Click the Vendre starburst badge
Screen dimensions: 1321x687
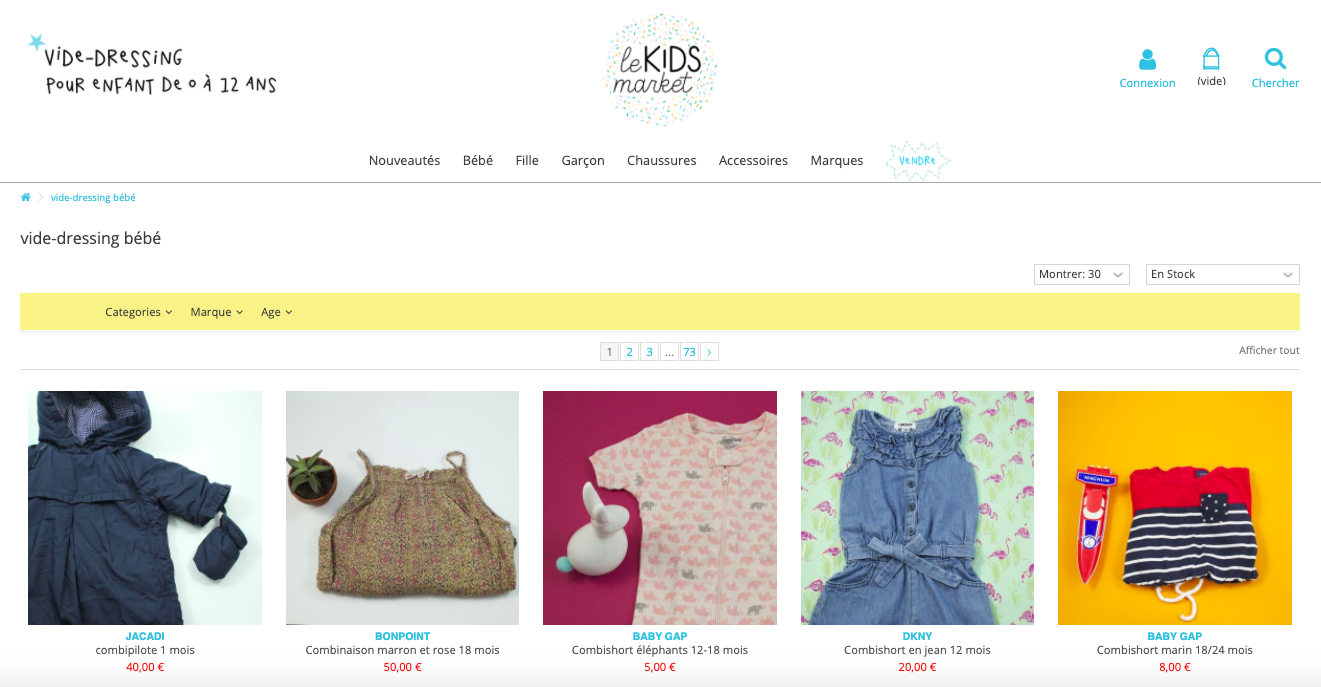[918, 160]
